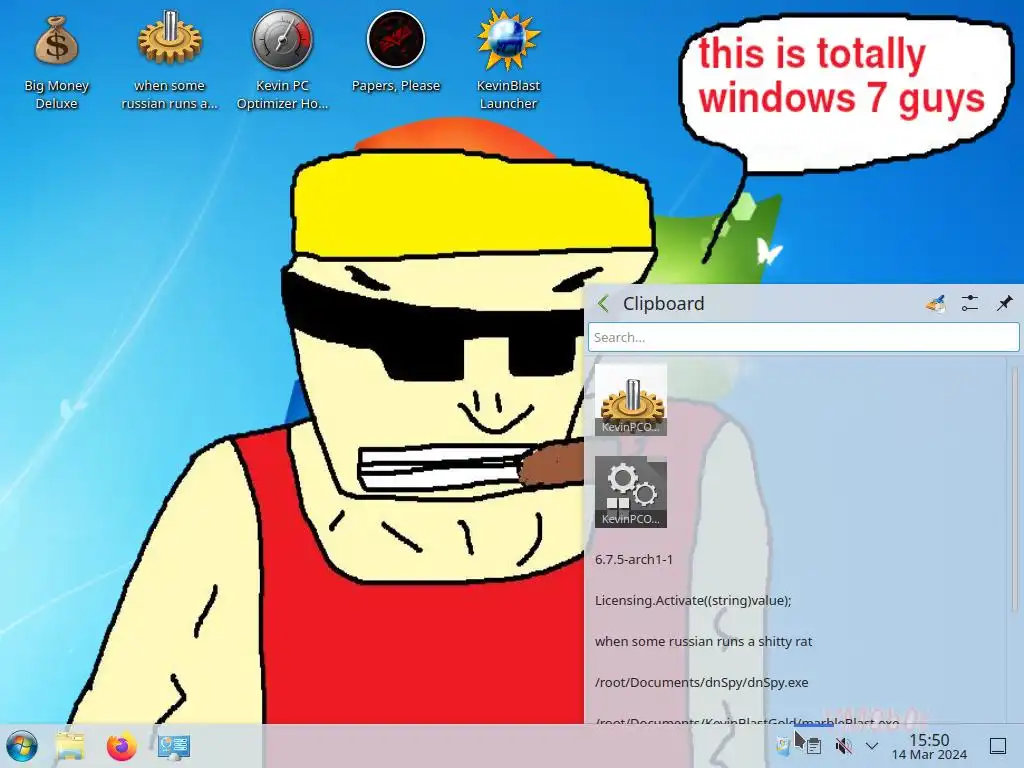Viewport: 1024px width, 768px height.
Task: Select the '/root/Documents/dnSpy/dnSpy.exe' clipboard entry
Action: (x=701, y=682)
